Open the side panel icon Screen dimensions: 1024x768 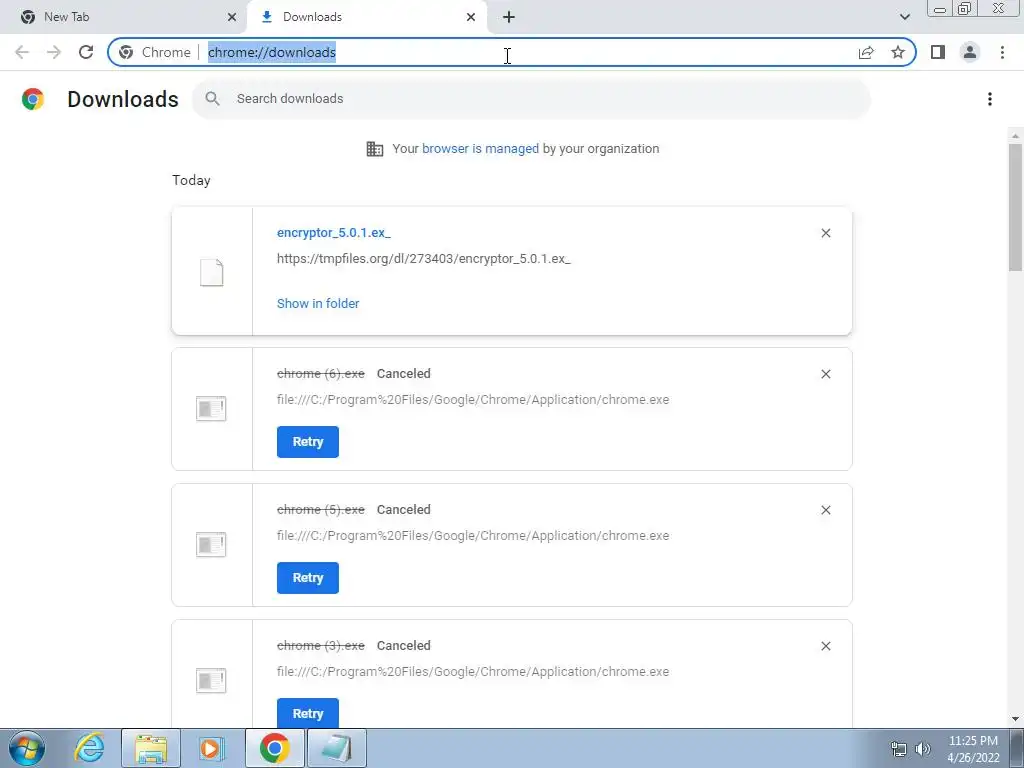pos(938,52)
